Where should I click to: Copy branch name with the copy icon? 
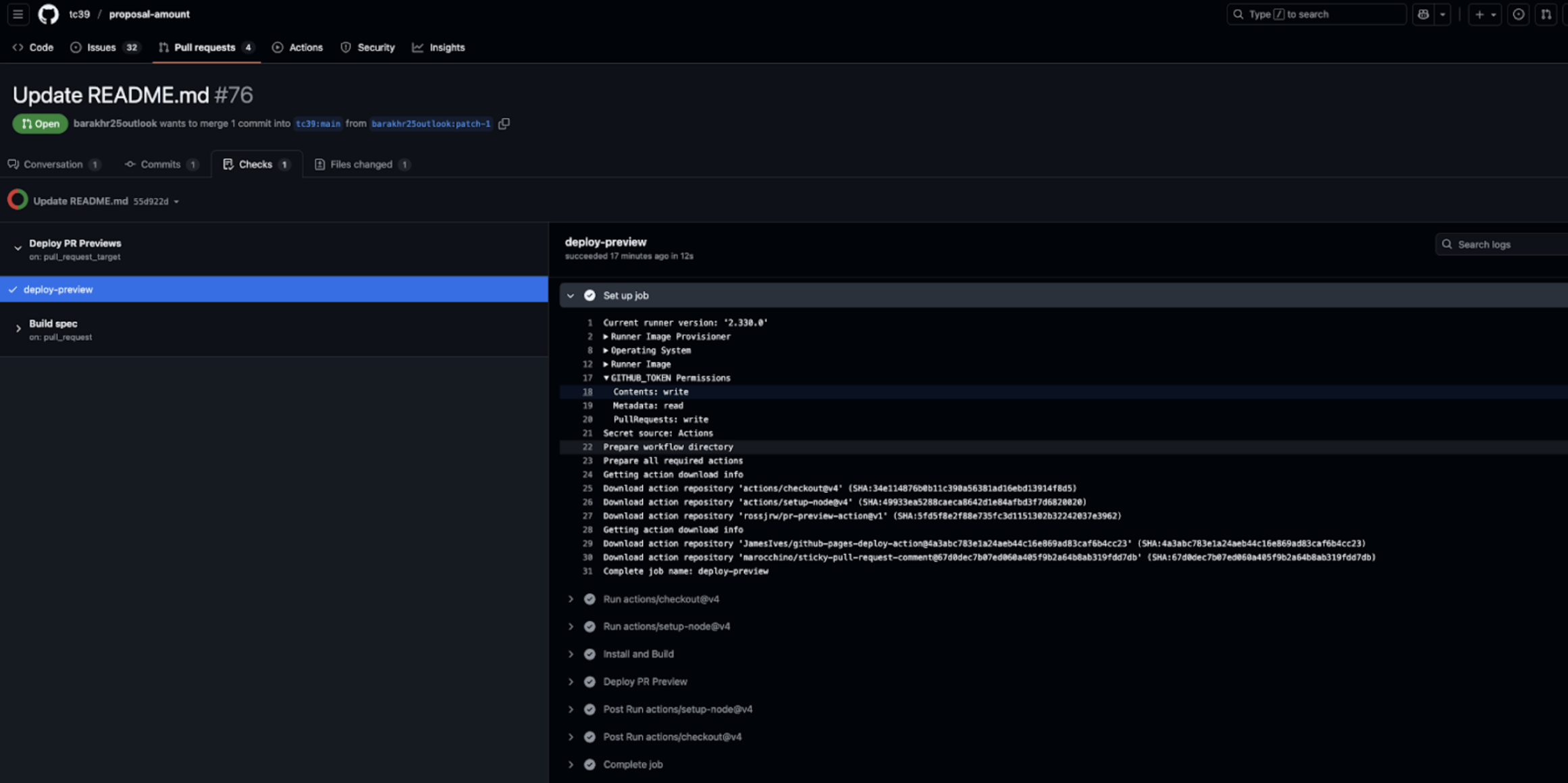click(x=504, y=124)
